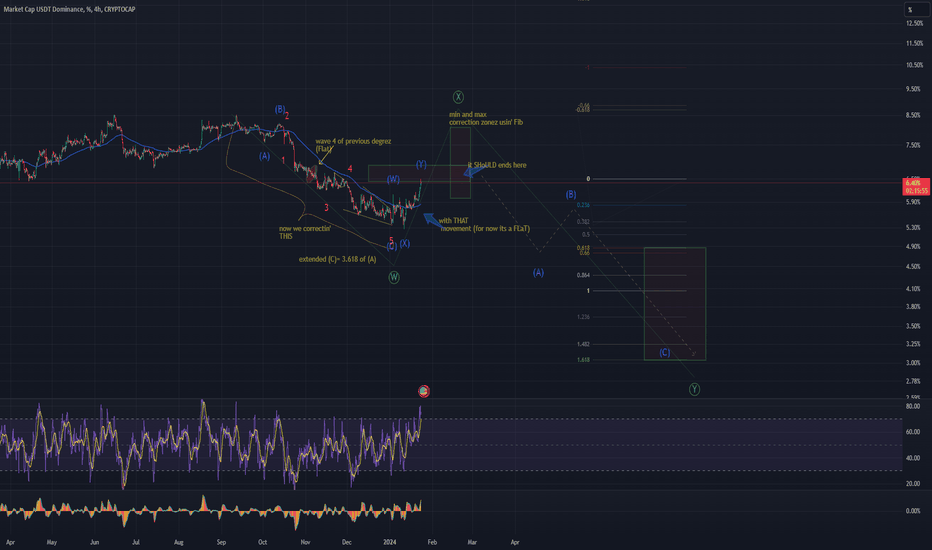Click the 4.10% price axis label
This screenshot has height=550, width=932.
[913, 289]
